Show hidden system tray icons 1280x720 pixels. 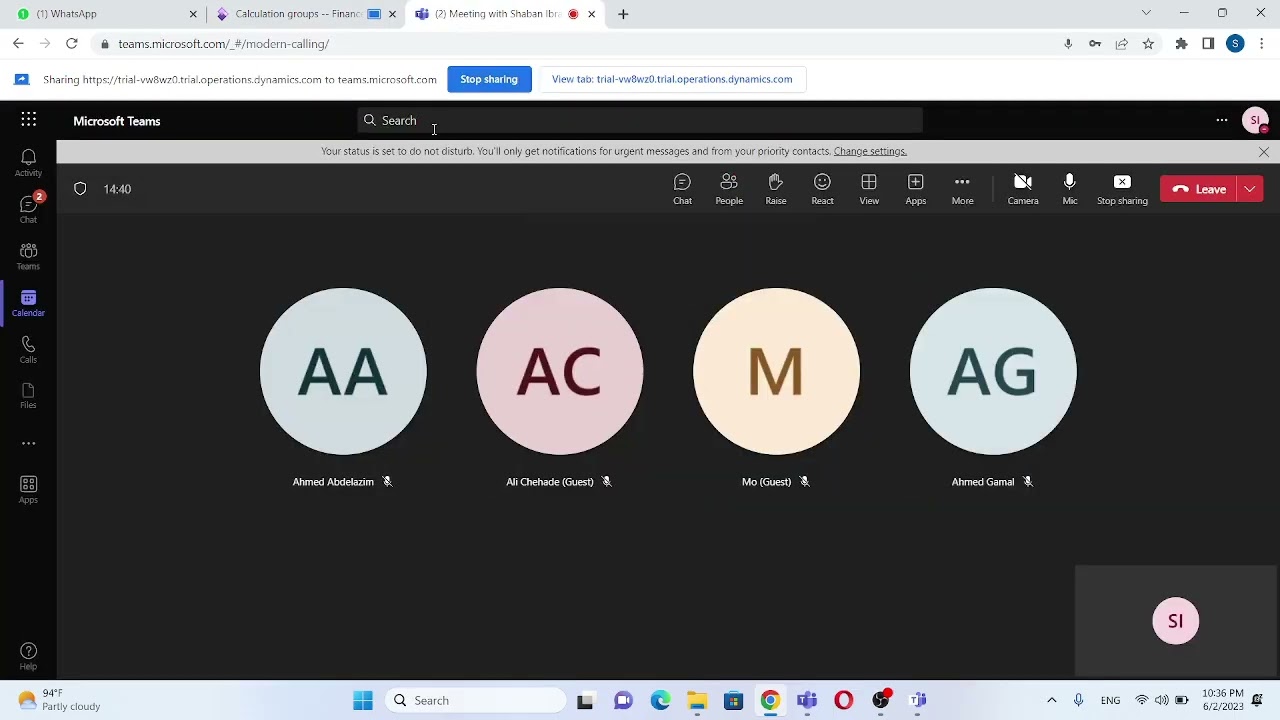(1051, 700)
